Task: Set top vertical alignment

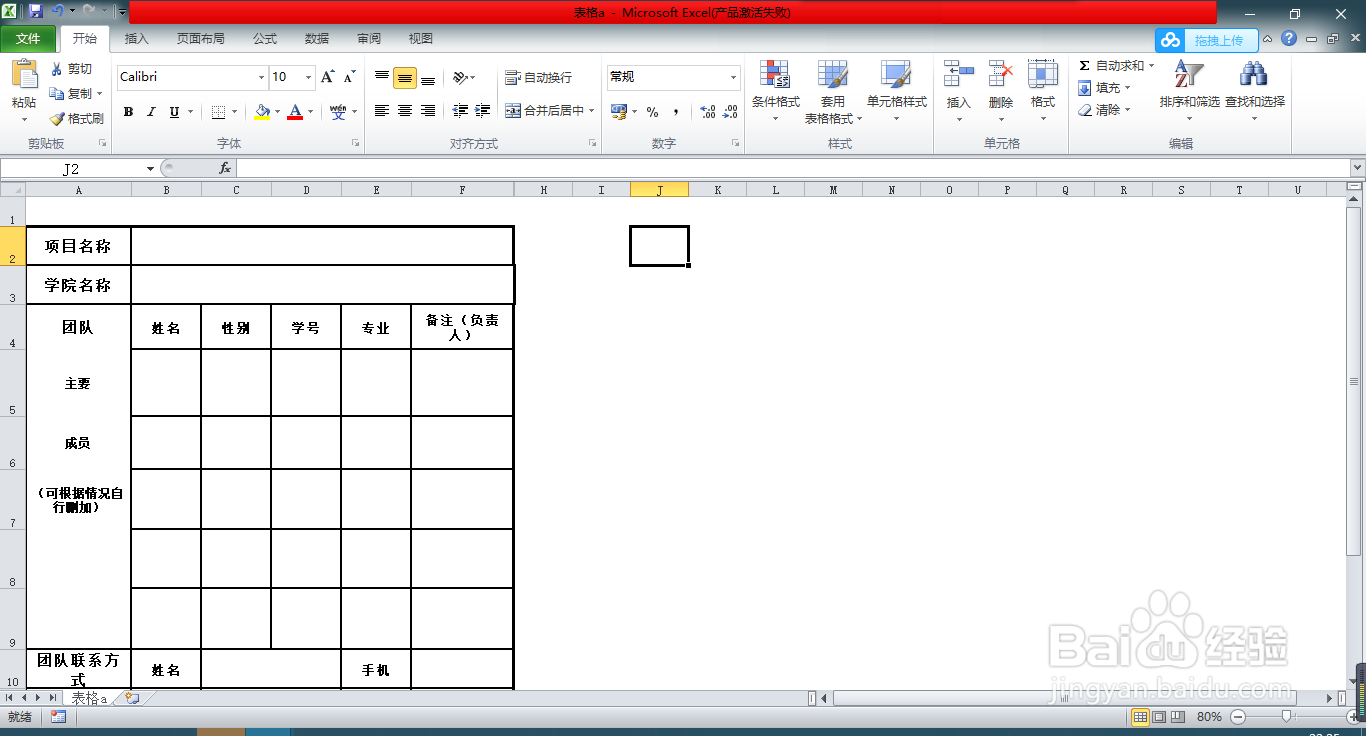Action: (x=382, y=78)
